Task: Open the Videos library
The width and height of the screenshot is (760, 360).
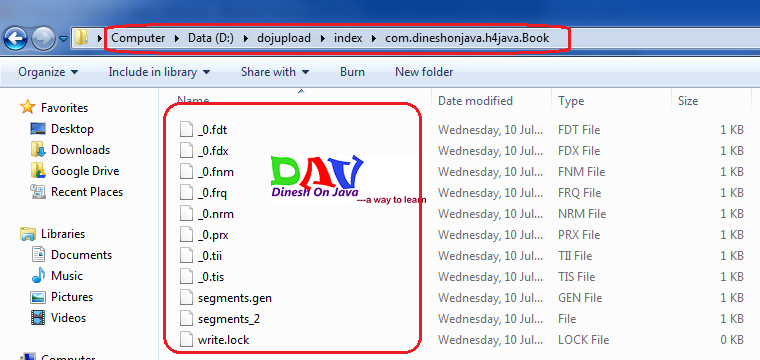Action: pos(68,318)
